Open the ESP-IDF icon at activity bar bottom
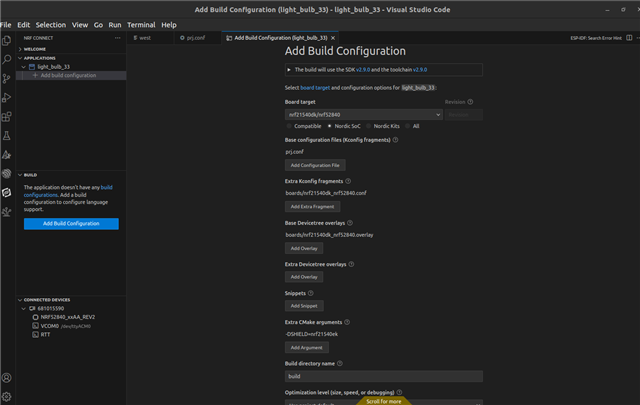640x405 pixels. (7, 211)
